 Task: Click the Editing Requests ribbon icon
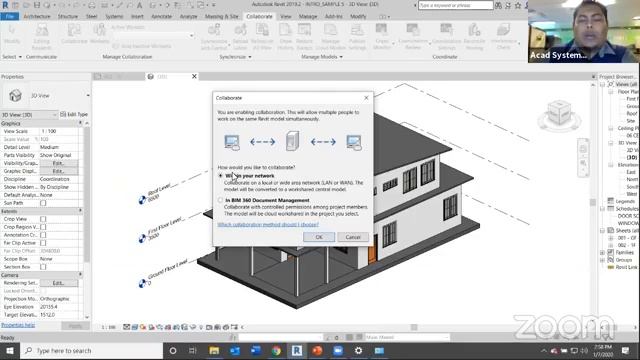(x=41, y=30)
